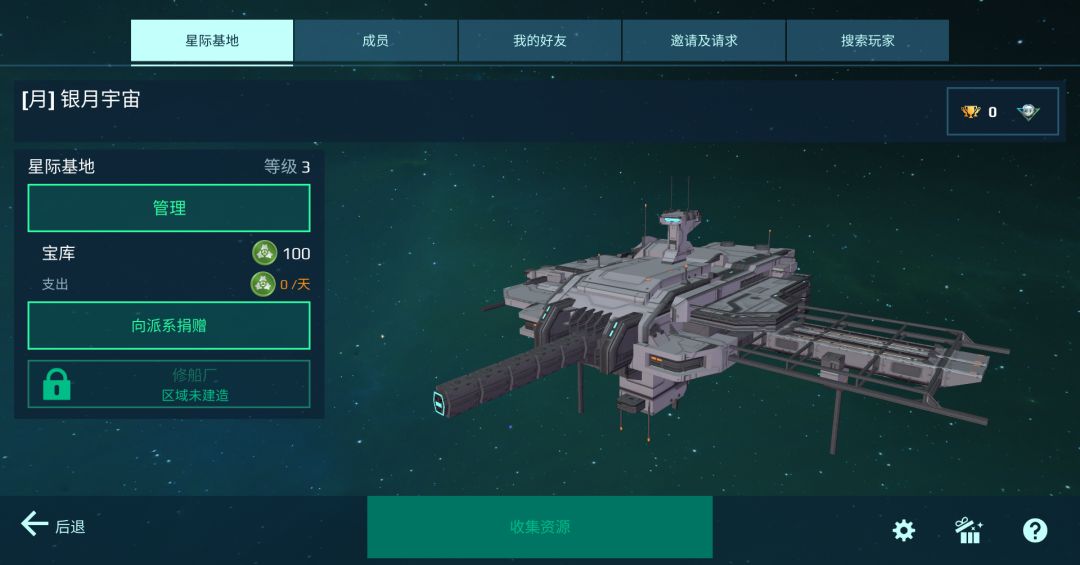Open the settings gear icon
The width and height of the screenshot is (1080, 565).
(904, 530)
